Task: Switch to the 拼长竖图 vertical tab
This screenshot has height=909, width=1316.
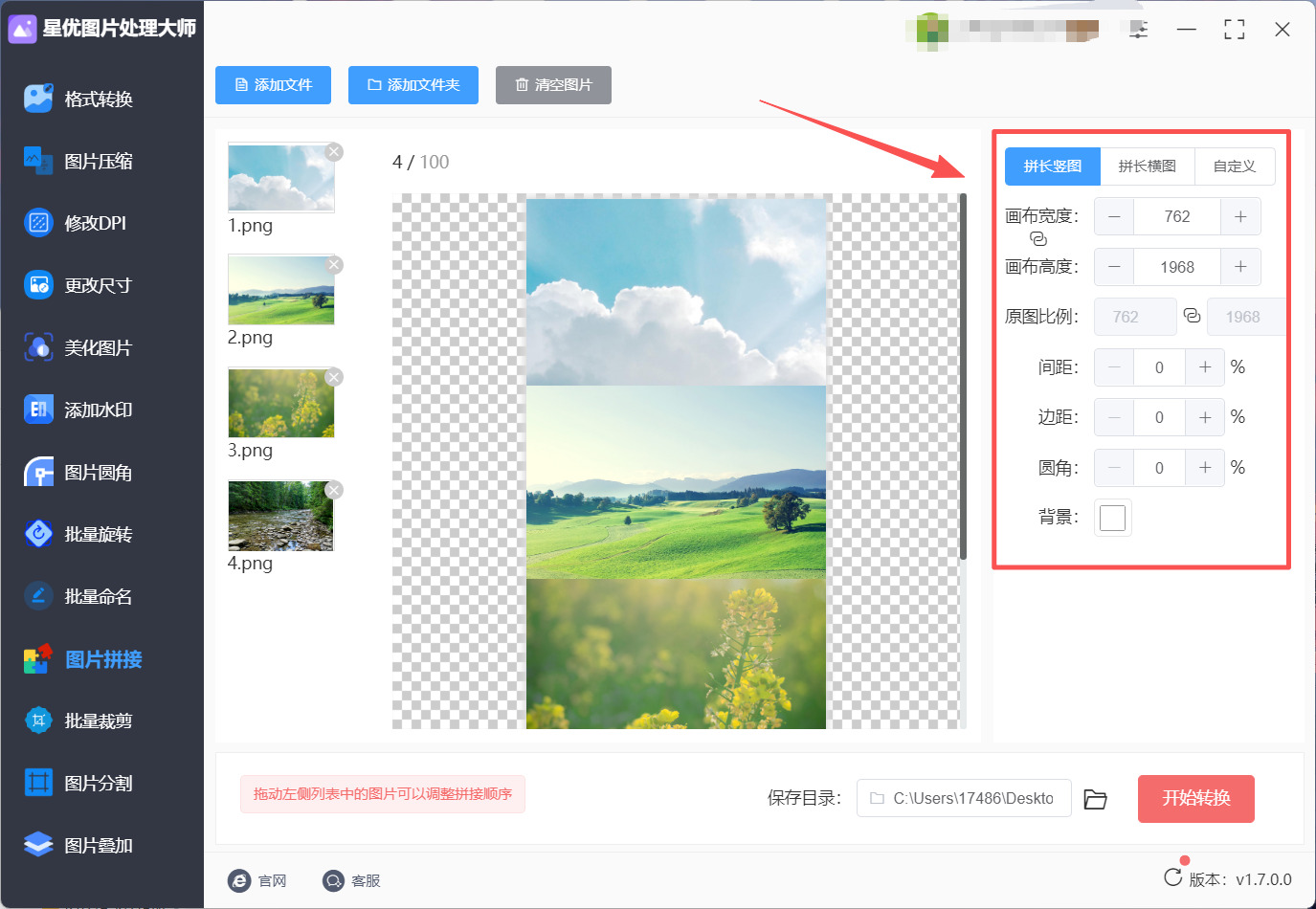Action: 1053,166
